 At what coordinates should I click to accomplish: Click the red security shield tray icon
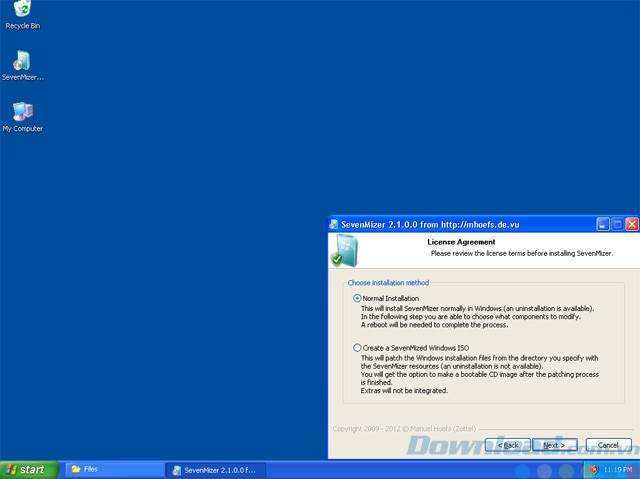[x=594, y=469]
